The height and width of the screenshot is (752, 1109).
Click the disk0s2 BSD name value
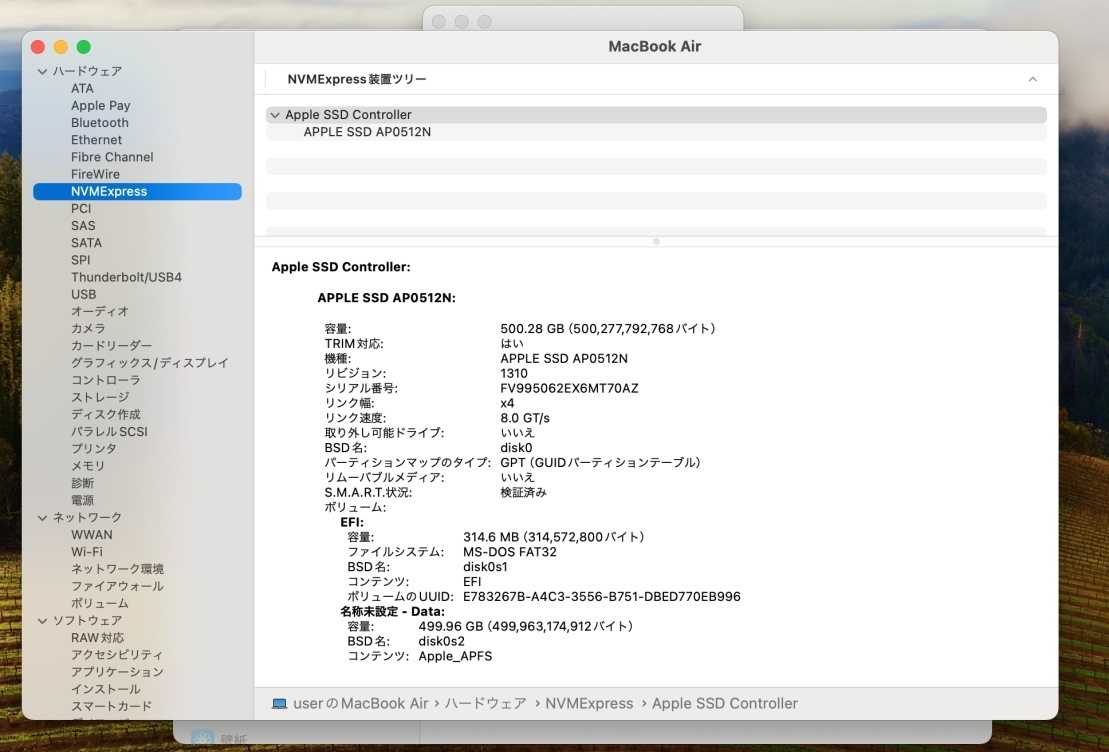(441, 642)
